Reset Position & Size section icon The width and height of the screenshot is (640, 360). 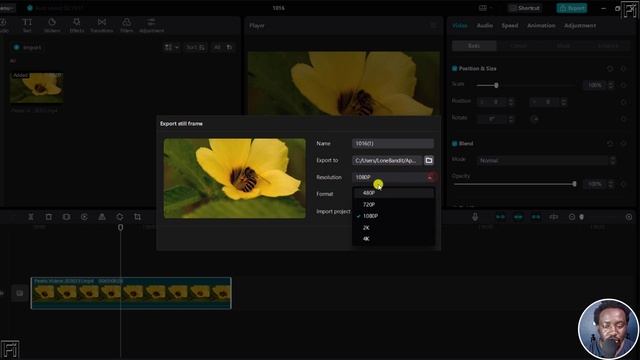click(610, 69)
